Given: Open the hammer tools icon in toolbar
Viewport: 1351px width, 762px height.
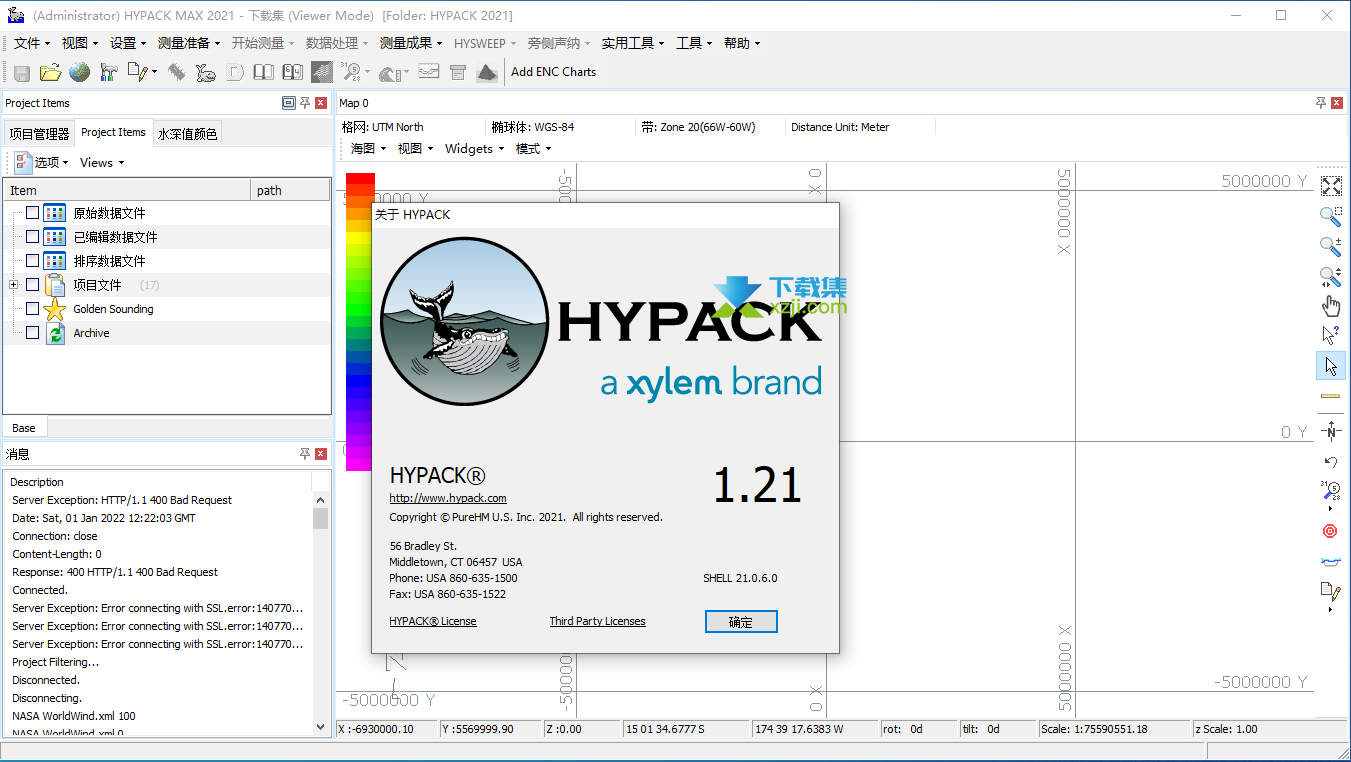Looking at the screenshot, I should 108,72.
